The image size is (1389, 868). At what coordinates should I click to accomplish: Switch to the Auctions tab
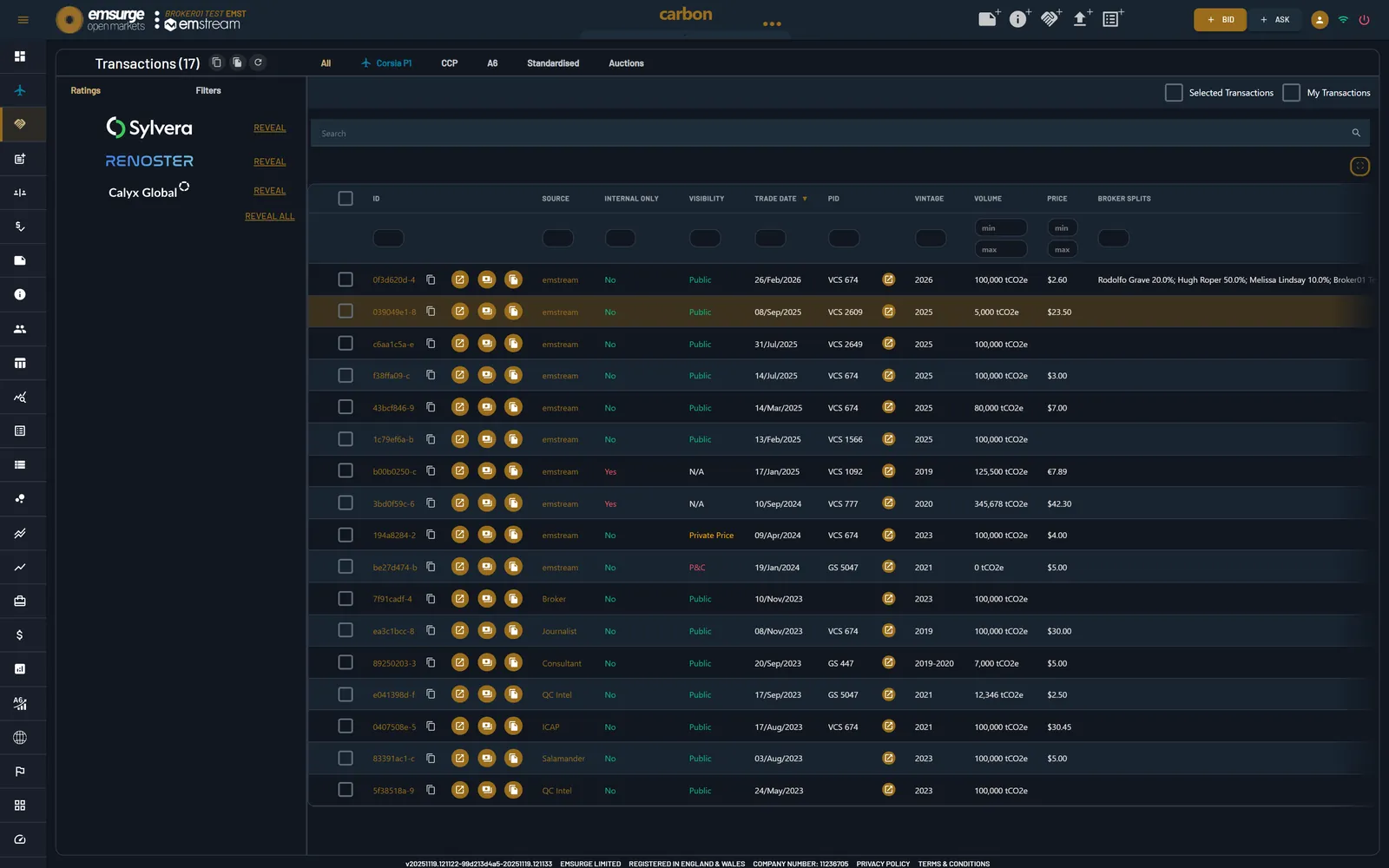click(626, 63)
